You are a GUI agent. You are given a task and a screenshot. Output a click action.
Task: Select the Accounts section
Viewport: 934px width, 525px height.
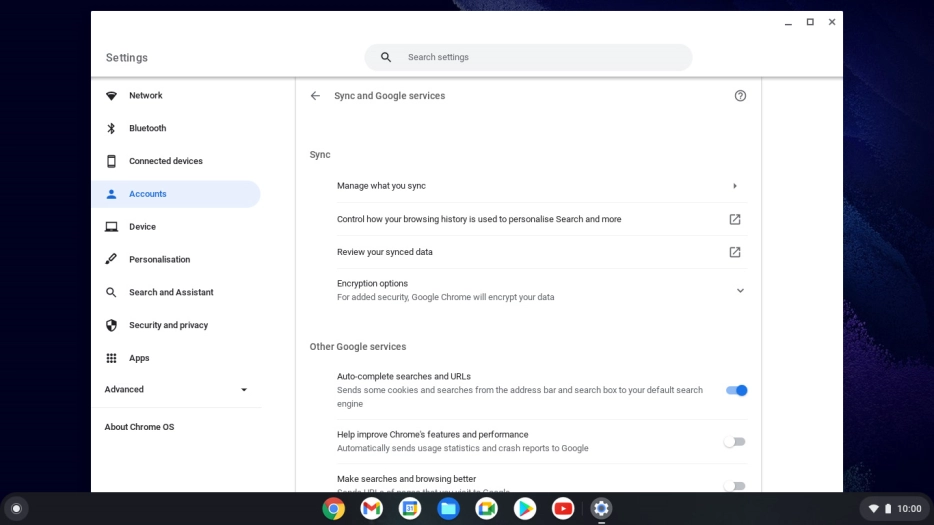pos(176,194)
